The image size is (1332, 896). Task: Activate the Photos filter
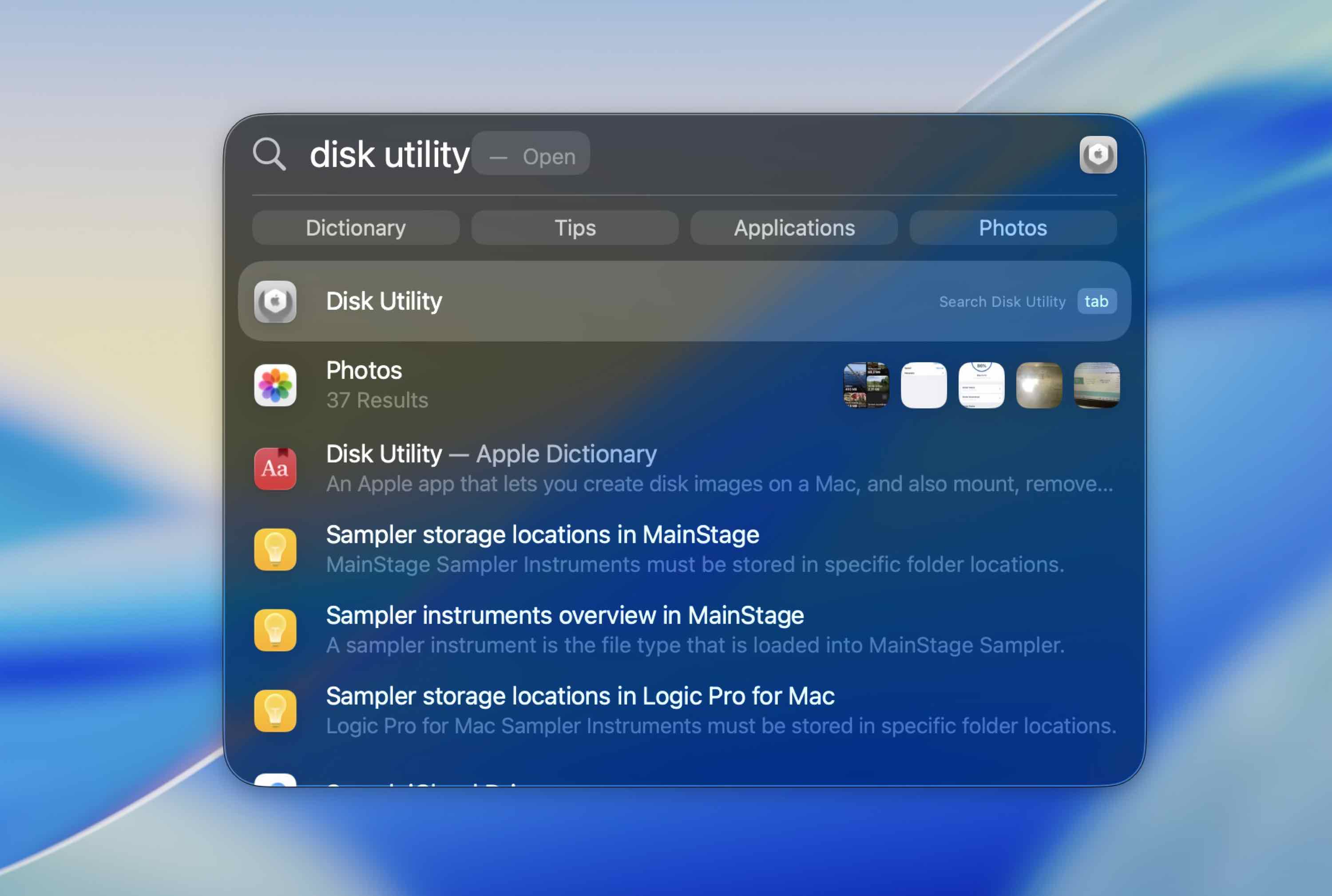point(1013,227)
